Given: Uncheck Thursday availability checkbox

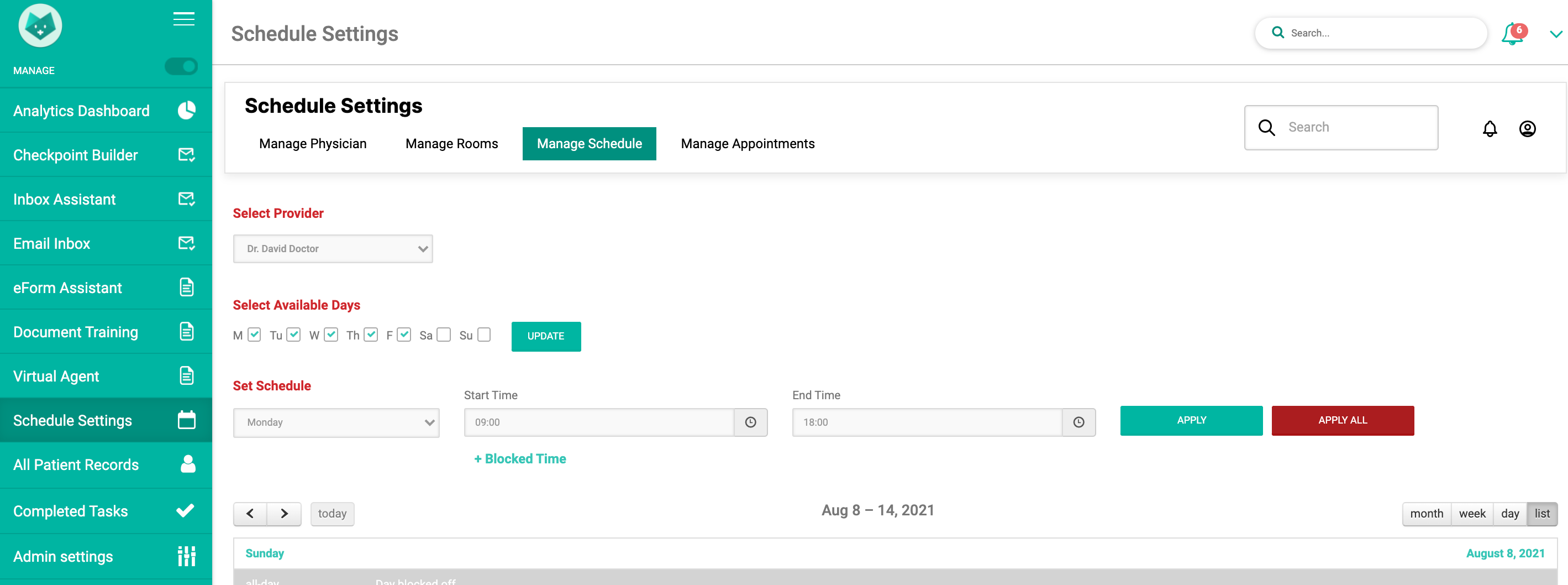Looking at the screenshot, I should (x=371, y=335).
